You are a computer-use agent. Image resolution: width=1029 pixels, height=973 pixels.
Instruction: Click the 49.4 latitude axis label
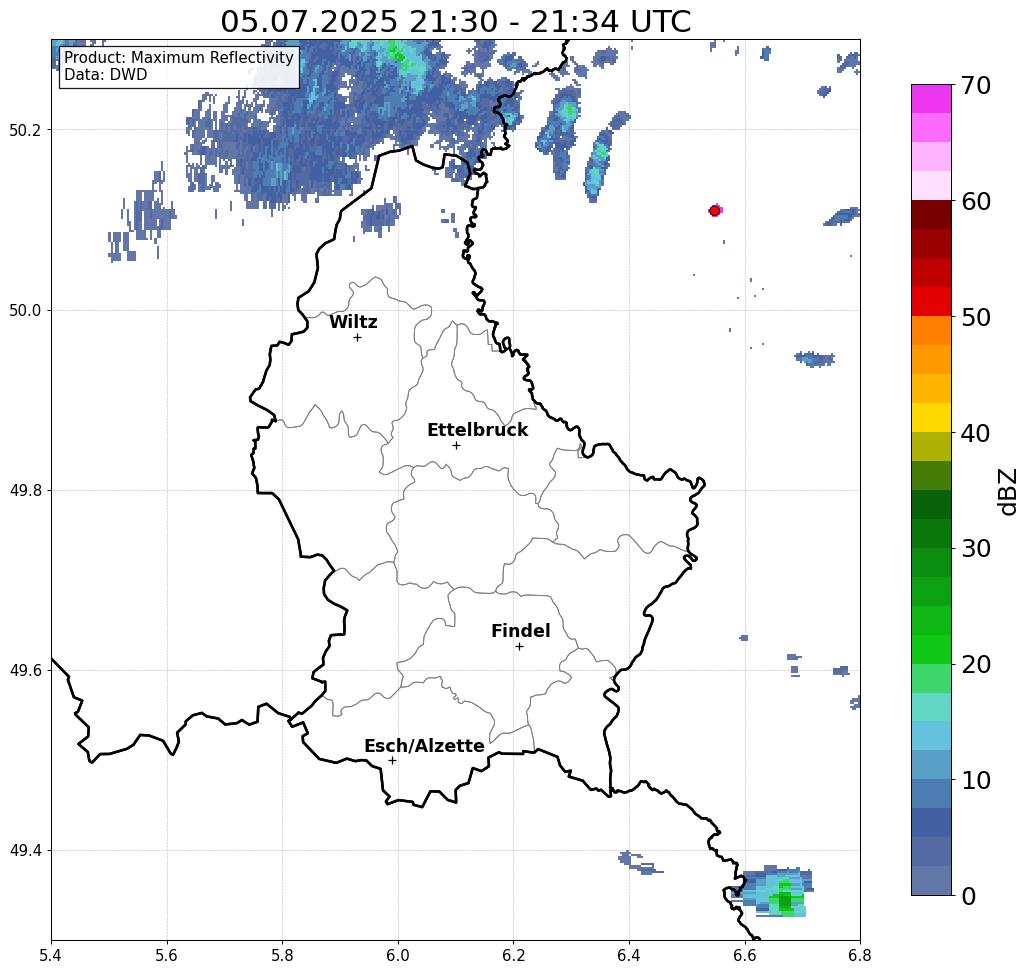25,851
